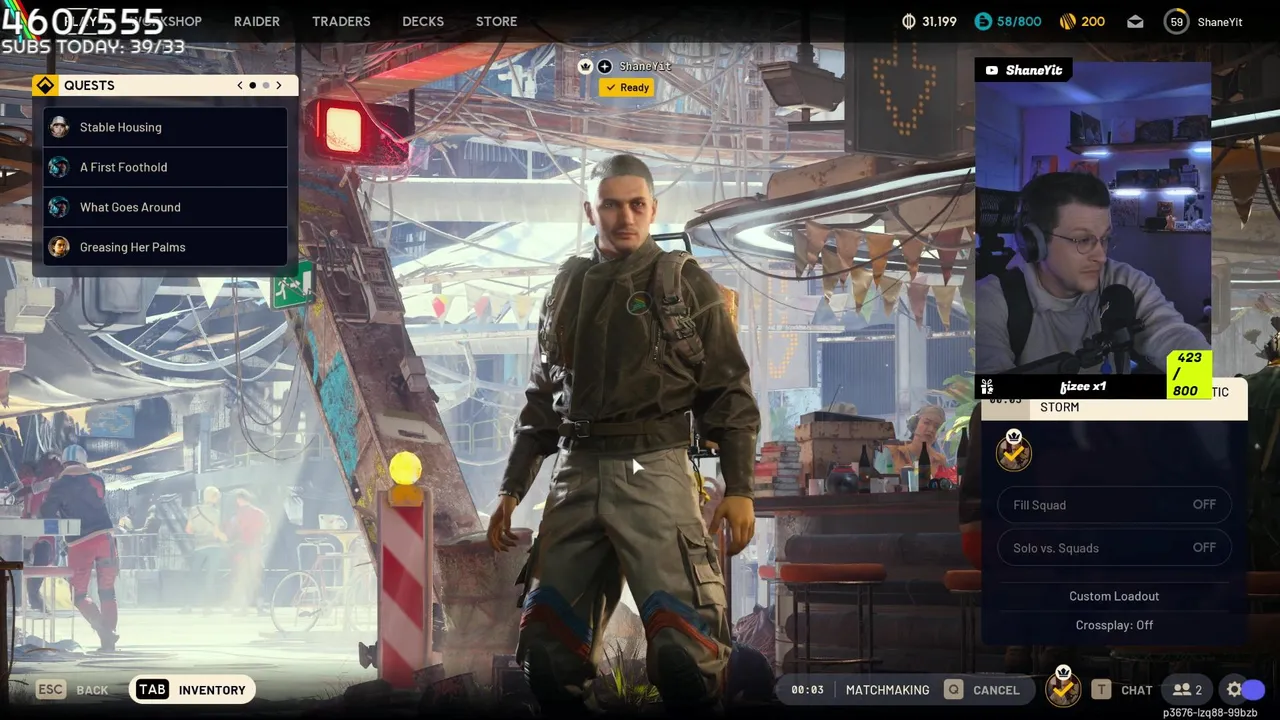The image size is (1280, 720).
Task: Open the Greasing Her Palms quest
Action: 166,247
